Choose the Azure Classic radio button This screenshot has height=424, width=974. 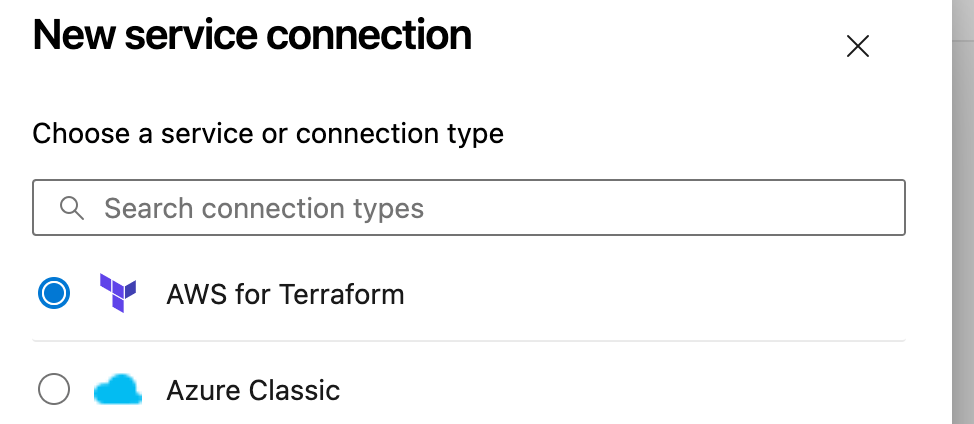(54, 389)
